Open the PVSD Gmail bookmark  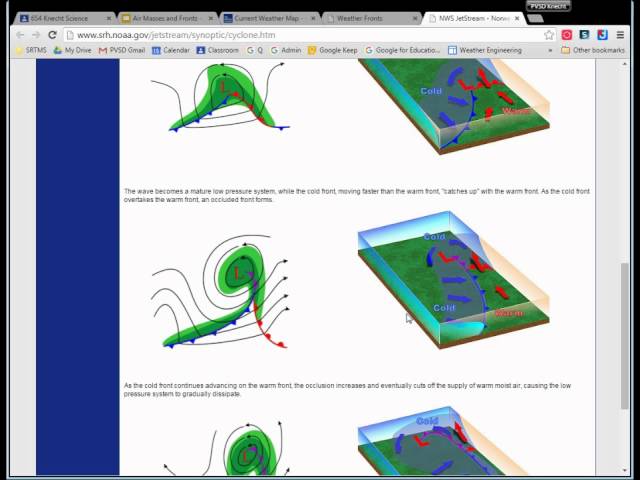(x=122, y=50)
